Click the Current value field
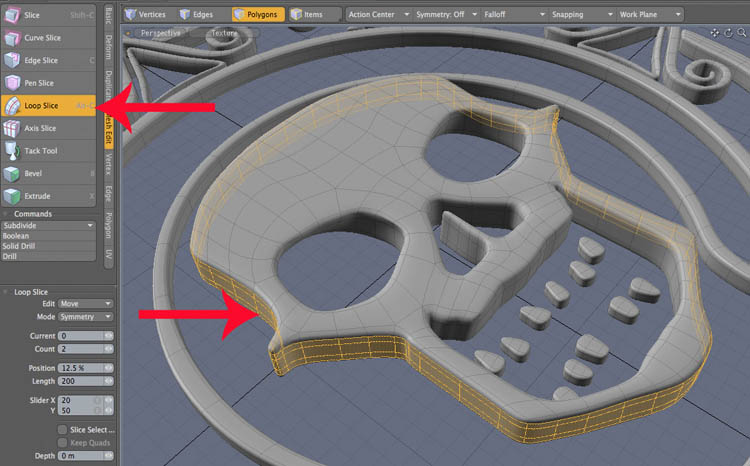This screenshot has width=750, height=466. click(x=81, y=336)
